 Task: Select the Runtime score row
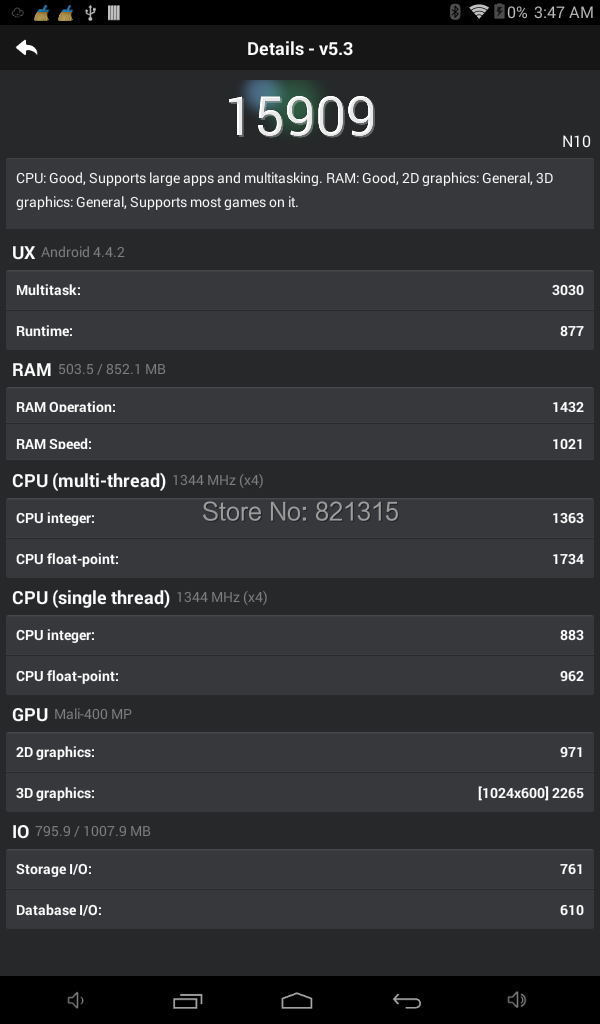click(300, 331)
